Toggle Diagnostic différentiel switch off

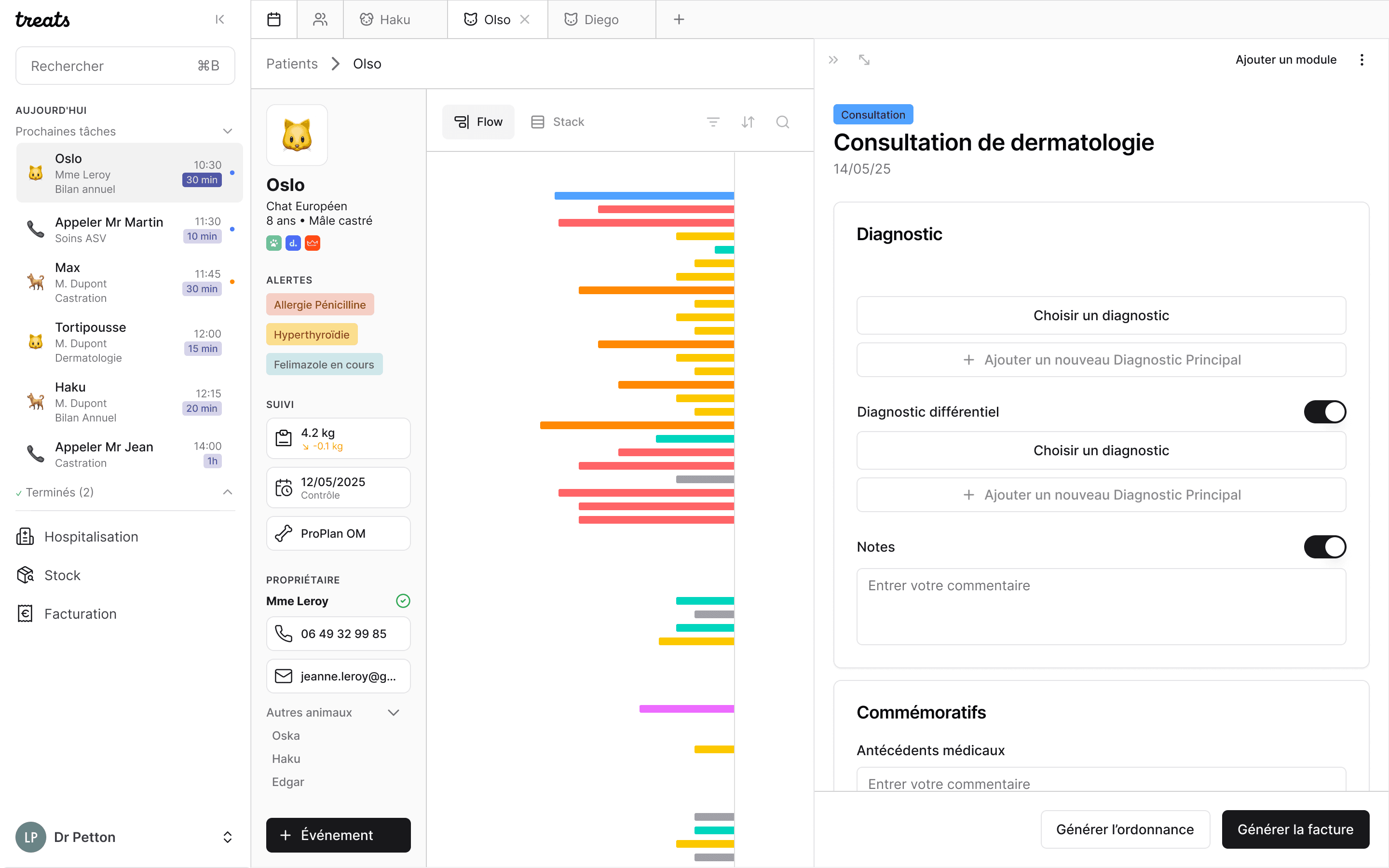pos(1324,412)
